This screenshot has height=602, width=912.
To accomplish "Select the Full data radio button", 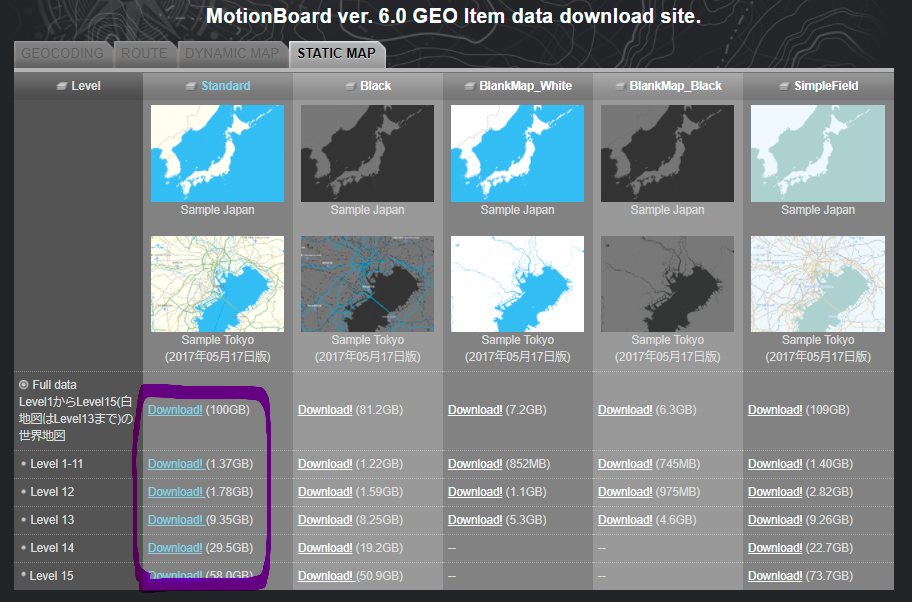I will point(24,384).
